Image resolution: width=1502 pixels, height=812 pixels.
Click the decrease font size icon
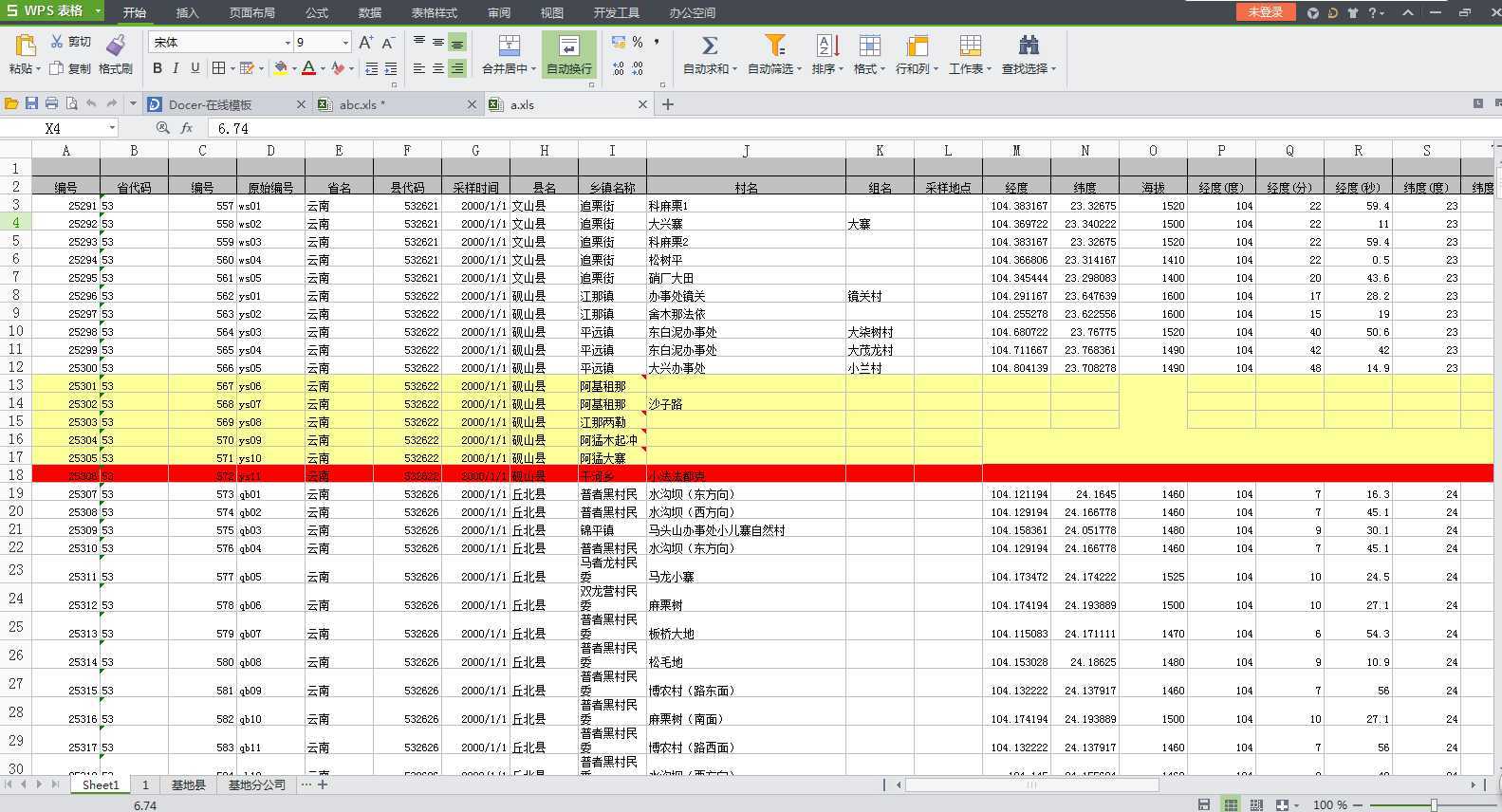[x=388, y=43]
